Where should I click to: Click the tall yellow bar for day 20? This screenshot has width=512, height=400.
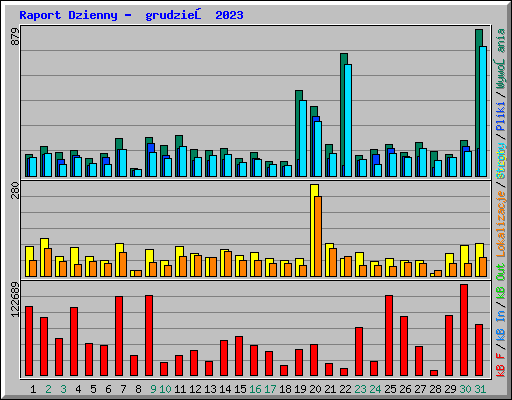click(x=313, y=230)
